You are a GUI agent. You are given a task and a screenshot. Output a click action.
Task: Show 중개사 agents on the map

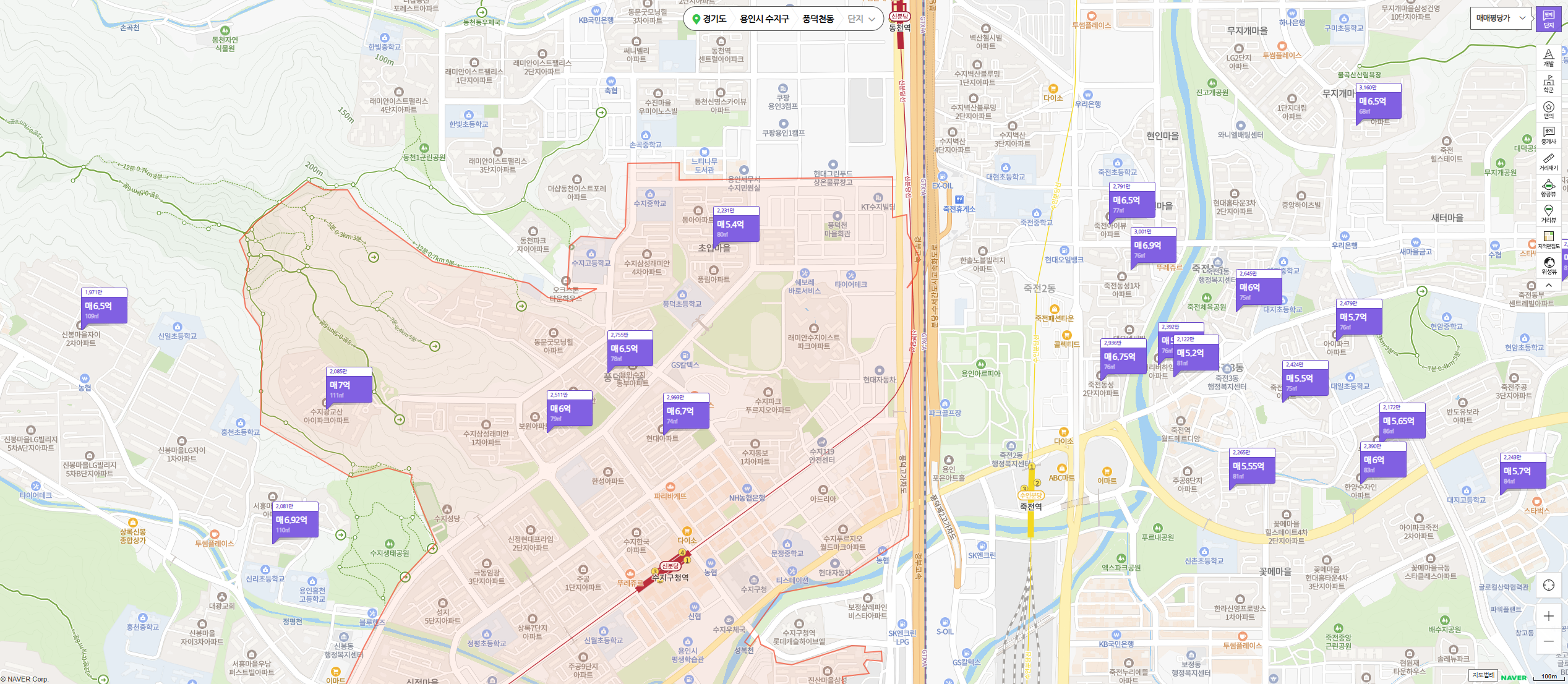pos(1548,135)
